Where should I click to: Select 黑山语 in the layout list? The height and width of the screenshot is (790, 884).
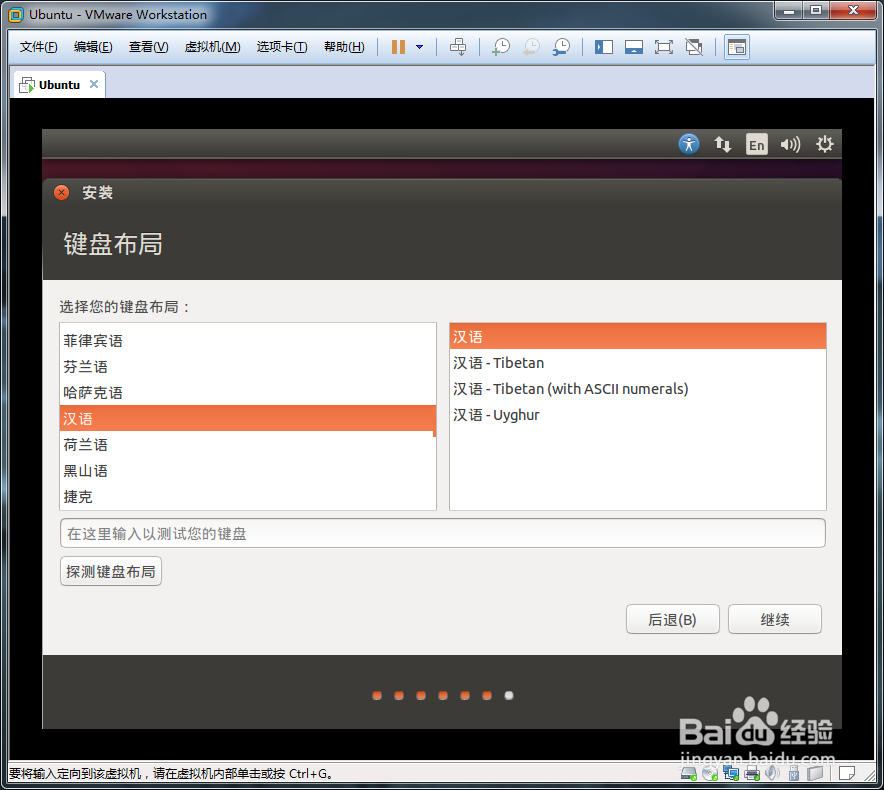(x=247, y=470)
